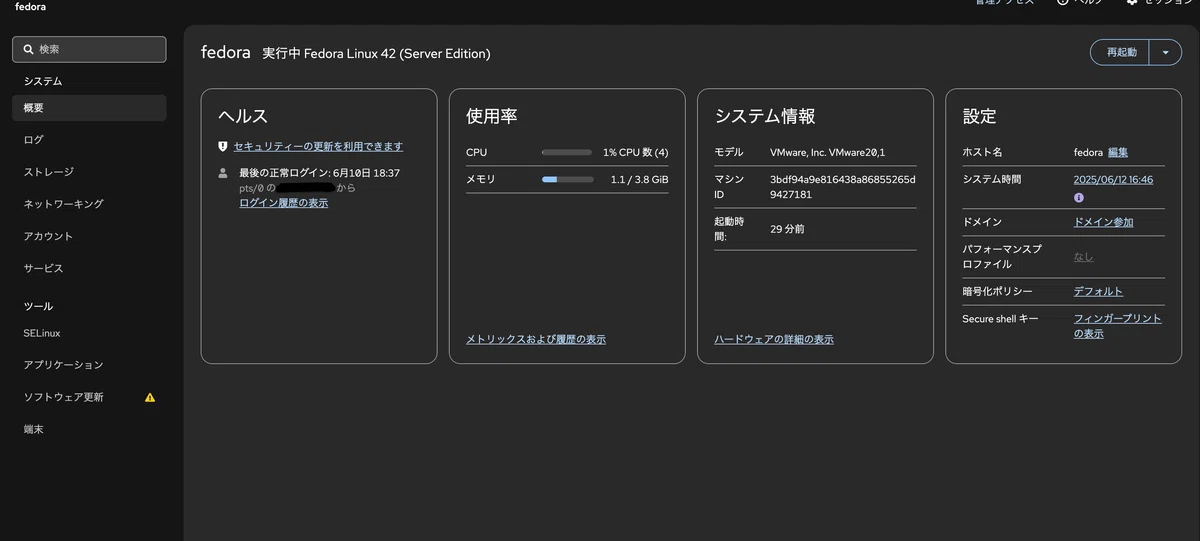1200x541 pixels.
Task: Open 端末 terminal page
Action: [89, 429]
